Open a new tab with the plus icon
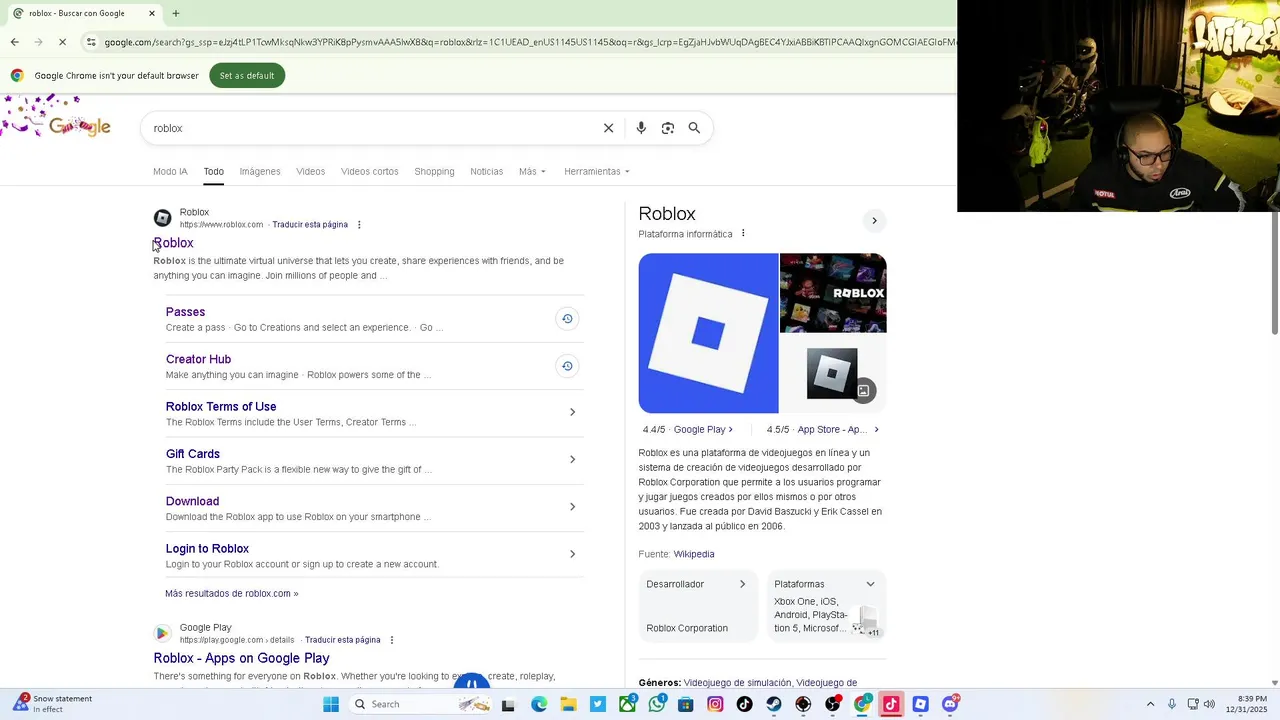Image resolution: width=1280 pixels, height=720 pixels. 176,13
